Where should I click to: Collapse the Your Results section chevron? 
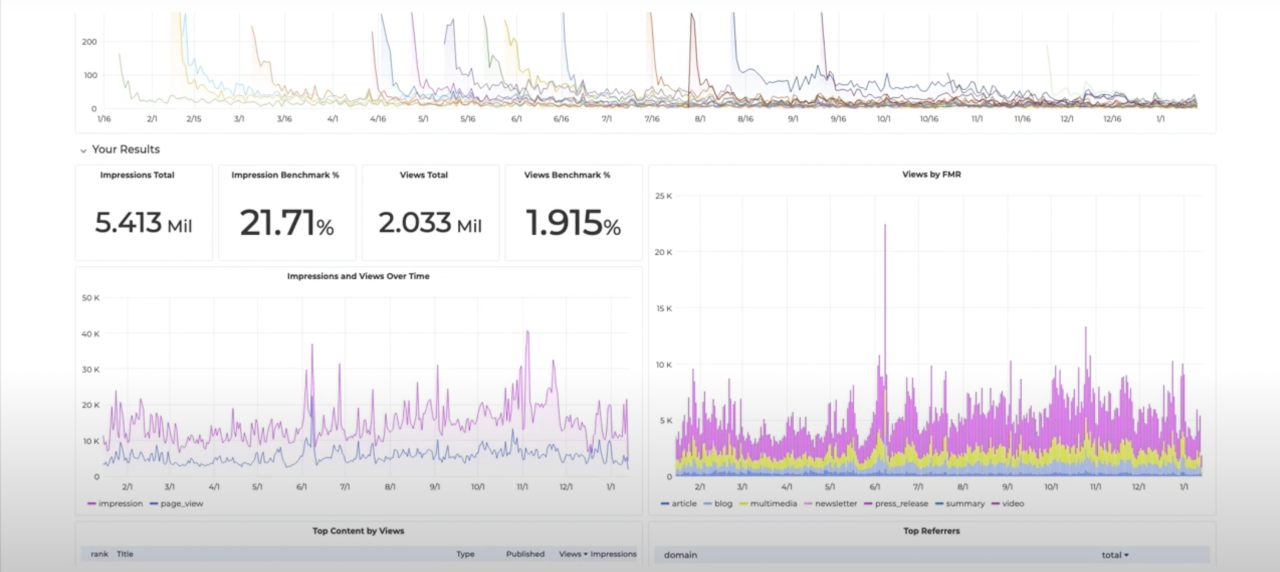83,150
